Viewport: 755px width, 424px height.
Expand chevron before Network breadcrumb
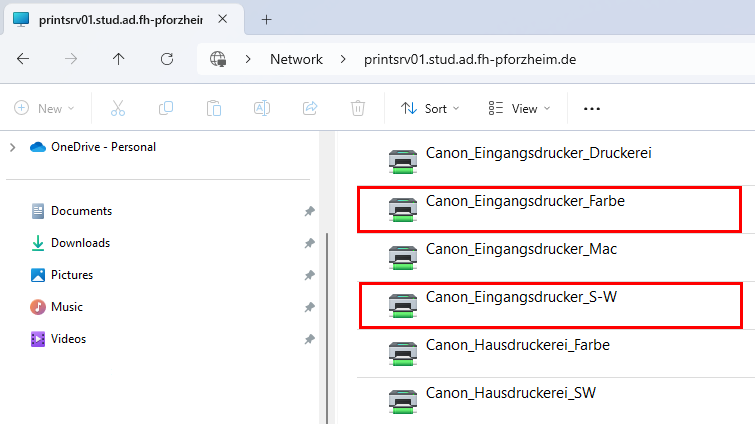tap(248, 59)
